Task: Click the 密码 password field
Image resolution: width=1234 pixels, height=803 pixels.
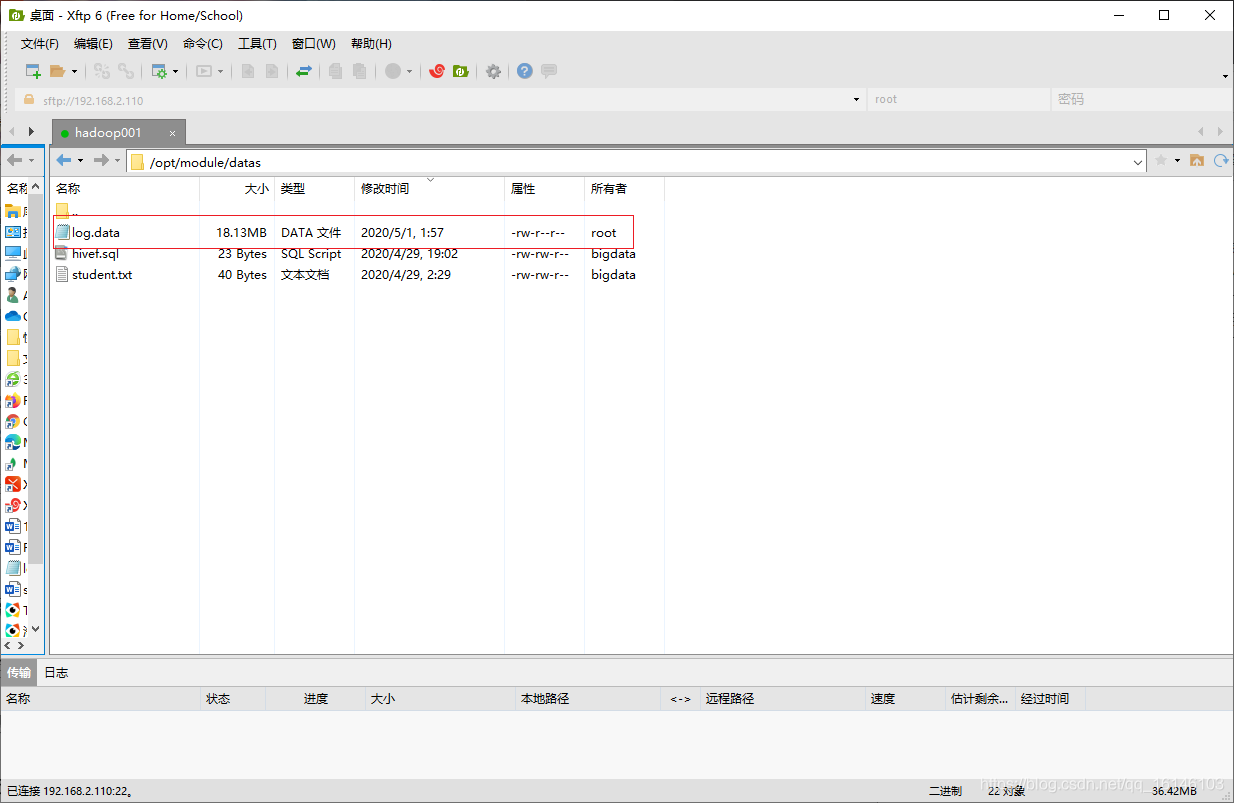Action: (1140, 100)
